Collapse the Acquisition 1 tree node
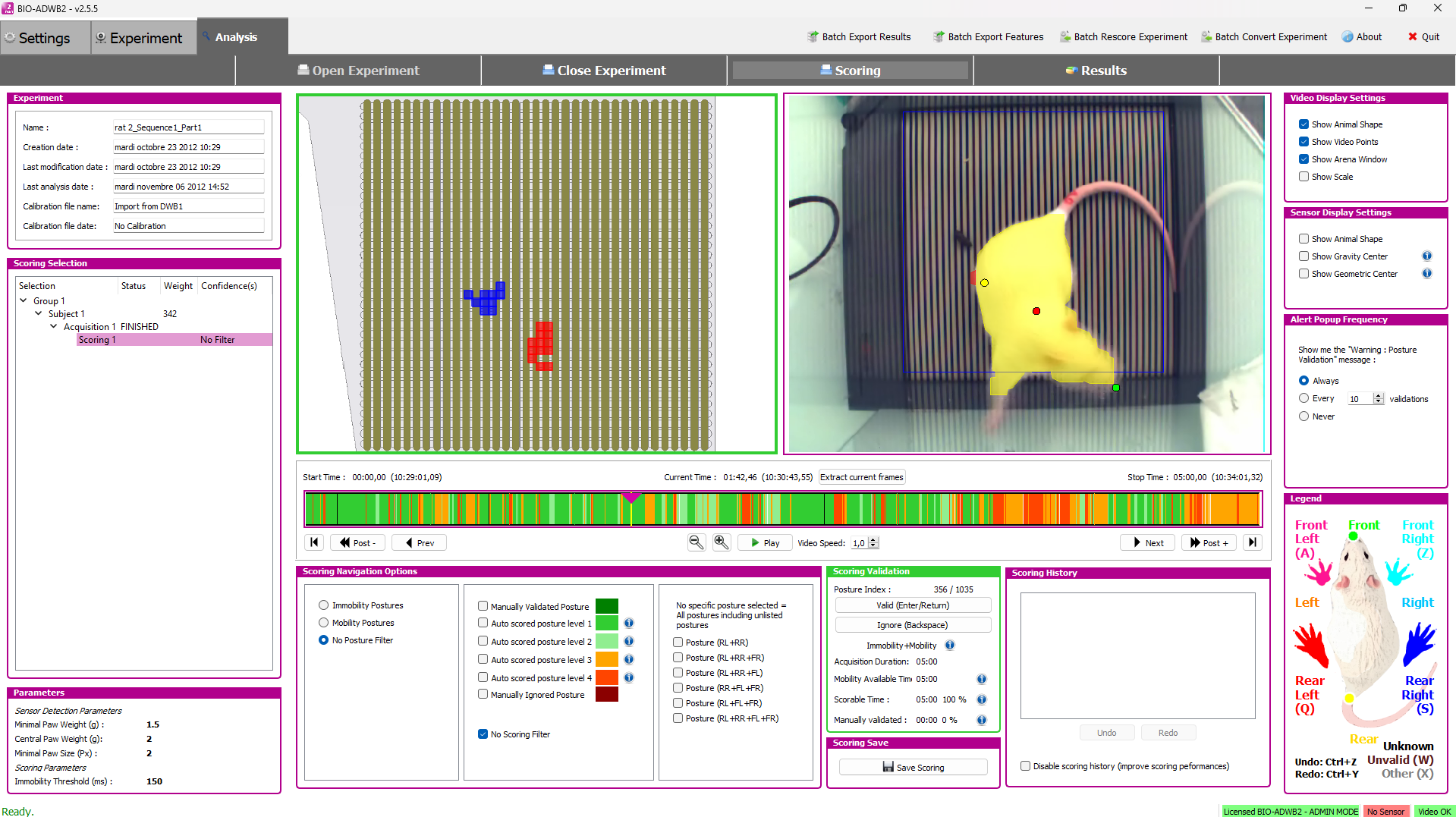The height and width of the screenshot is (817, 1456). click(x=54, y=327)
